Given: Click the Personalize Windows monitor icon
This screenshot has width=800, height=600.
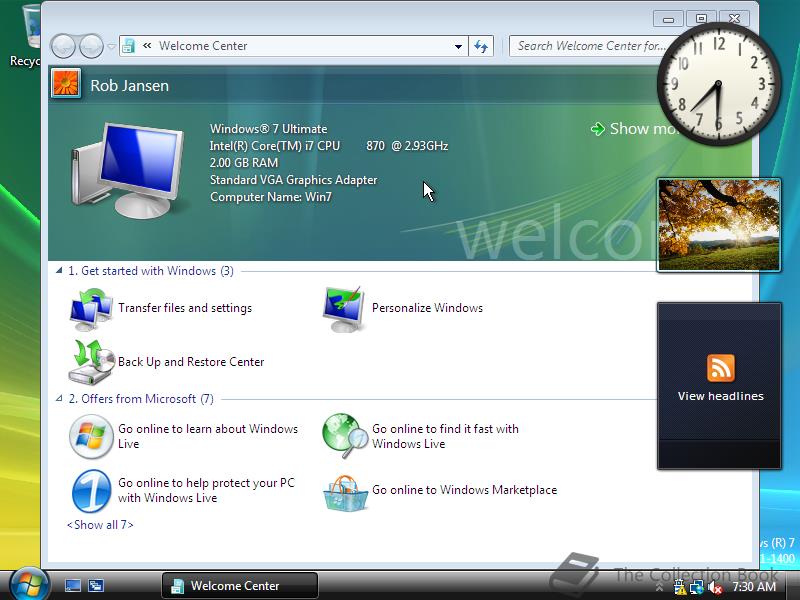Looking at the screenshot, I should 344,309.
